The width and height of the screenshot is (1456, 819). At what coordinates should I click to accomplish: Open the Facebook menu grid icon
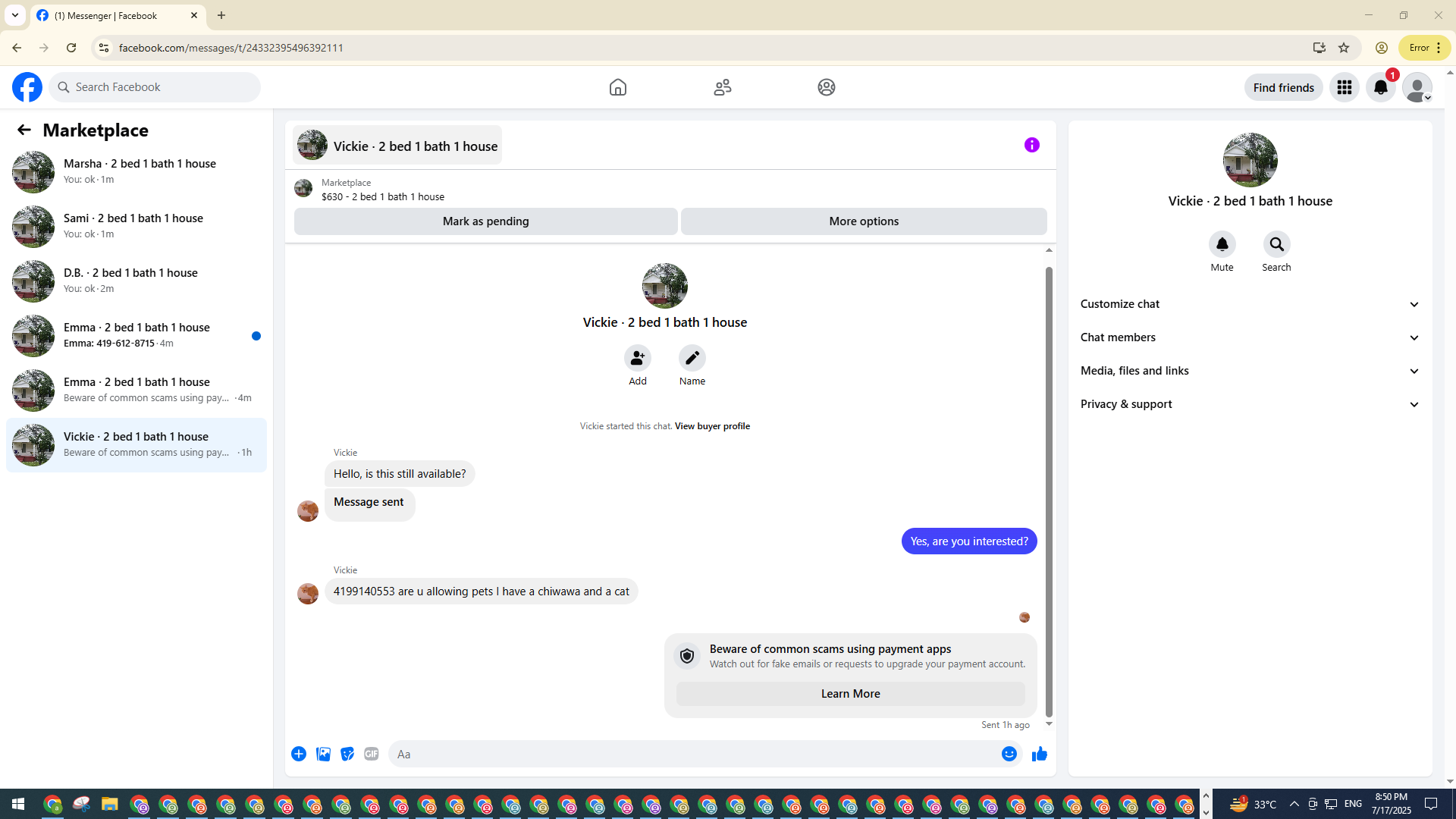pyautogui.click(x=1345, y=87)
